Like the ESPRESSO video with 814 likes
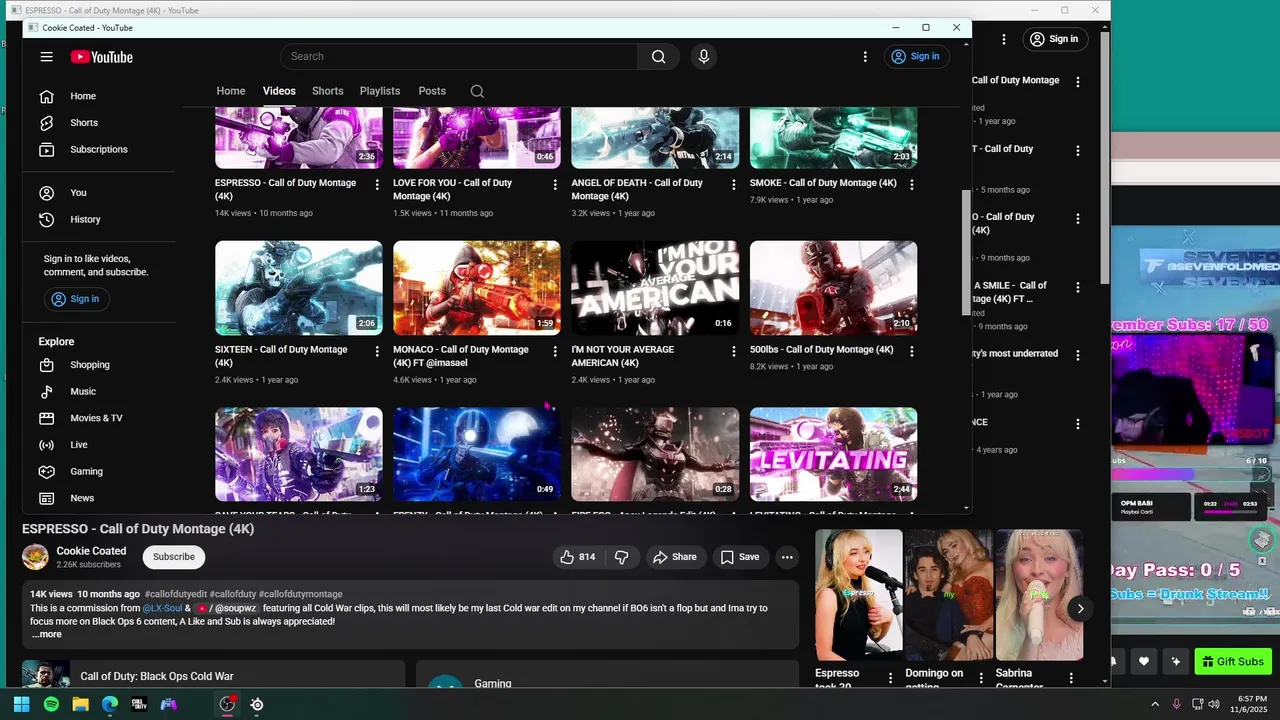 (578, 557)
